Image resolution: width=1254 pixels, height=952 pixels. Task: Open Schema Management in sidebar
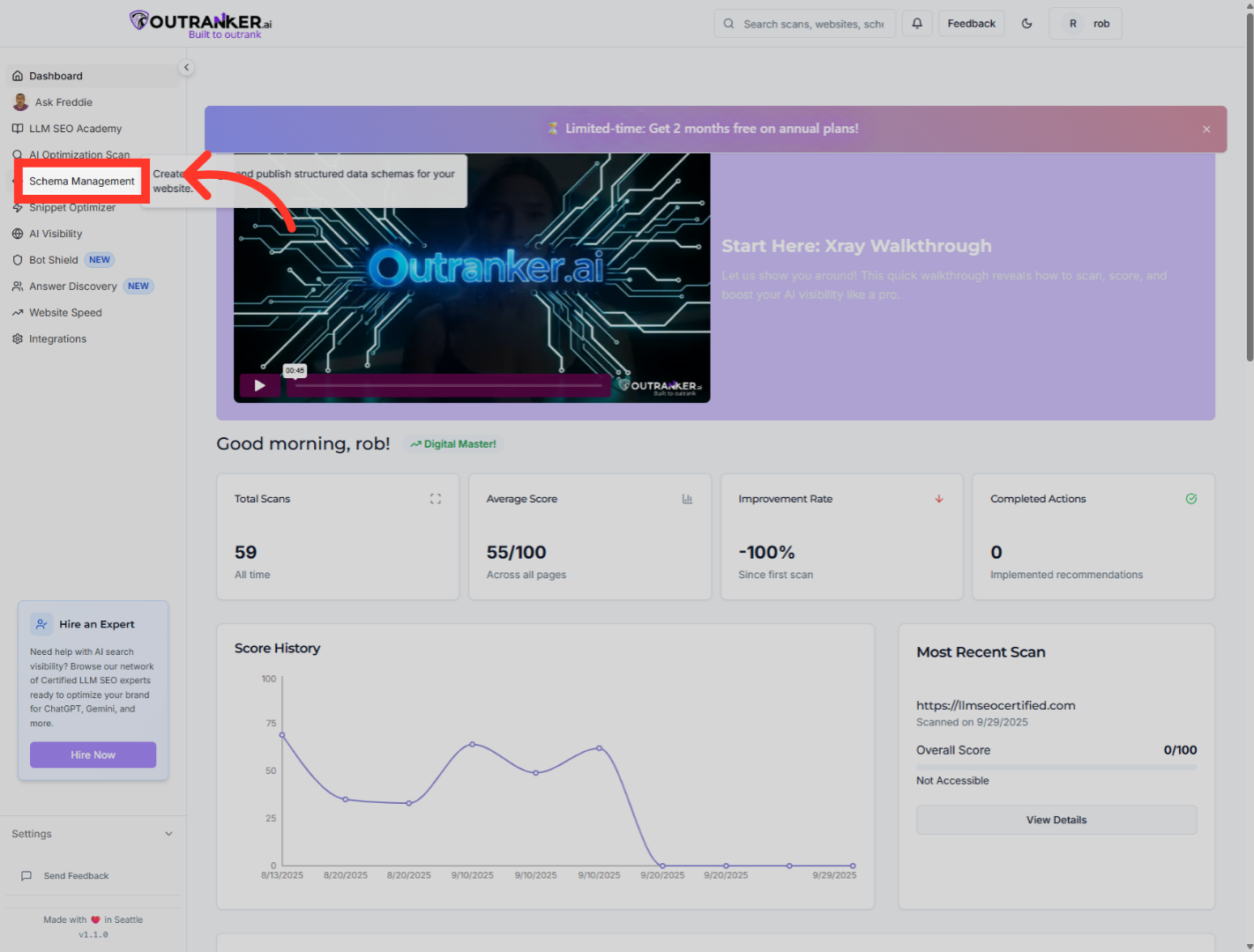(x=81, y=182)
